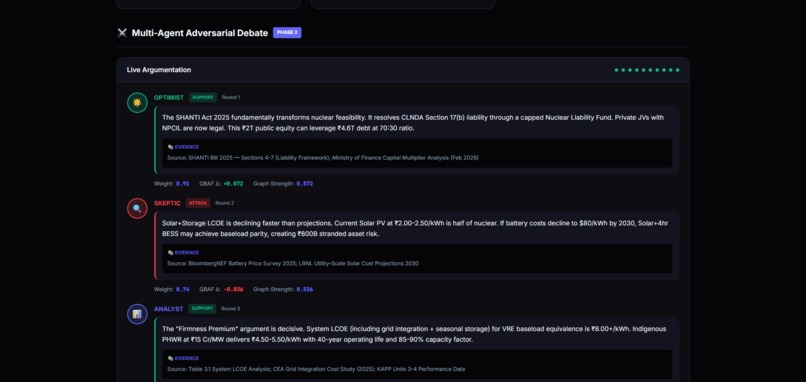Click the Round 2 label
Screen dimensions: 806x382
click(x=225, y=203)
